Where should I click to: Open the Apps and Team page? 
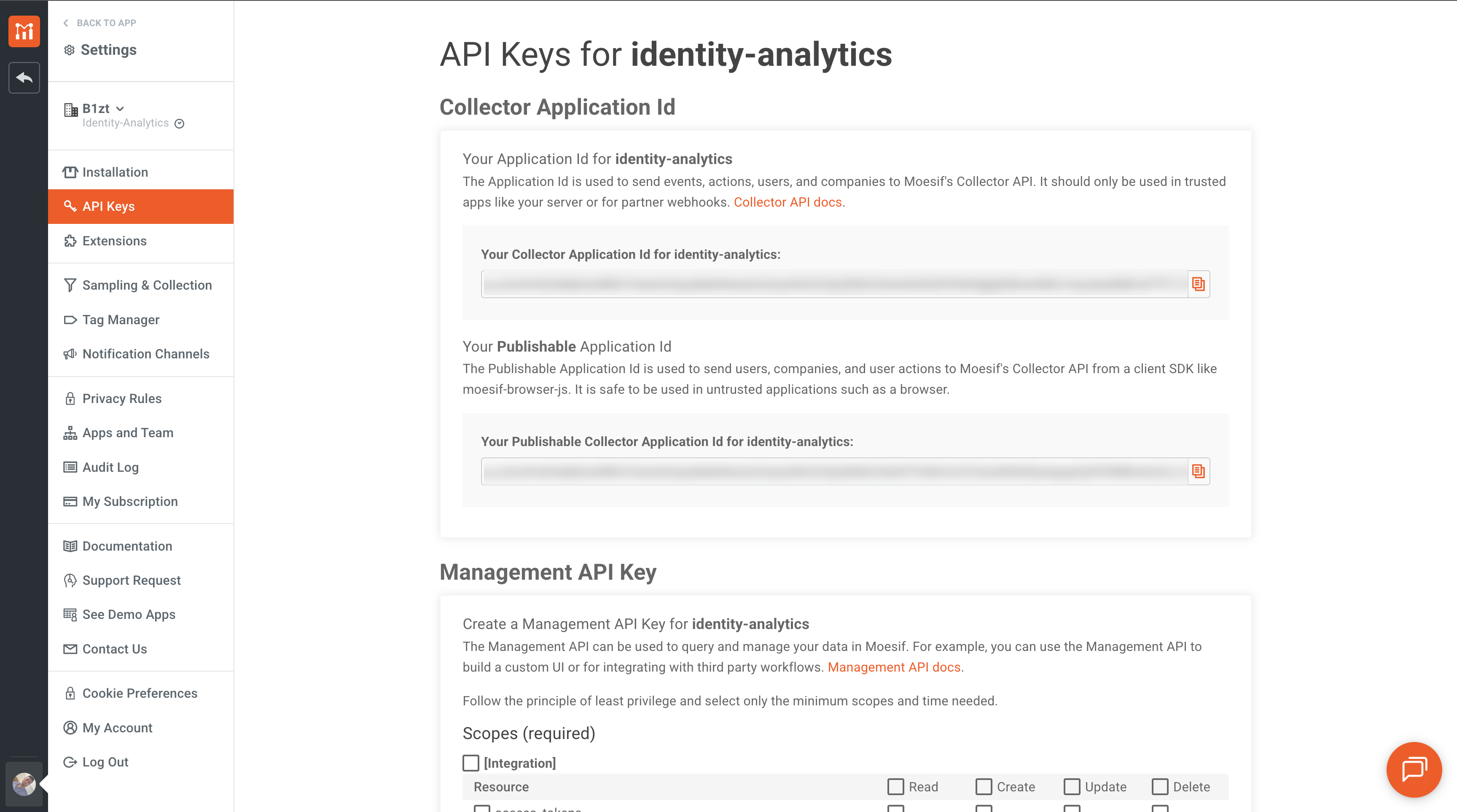click(x=141, y=433)
